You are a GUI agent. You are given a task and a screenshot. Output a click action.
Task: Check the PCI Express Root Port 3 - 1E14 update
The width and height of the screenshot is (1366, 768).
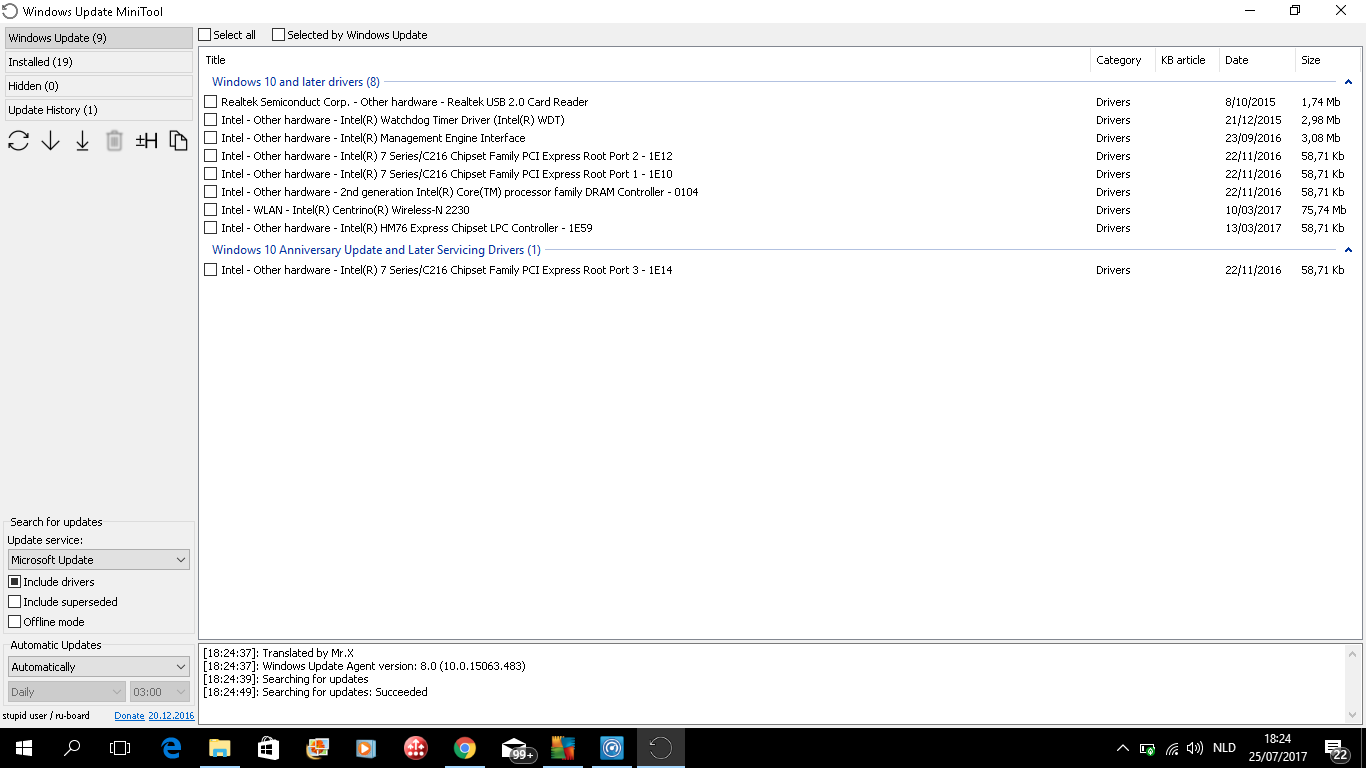coord(210,270)
